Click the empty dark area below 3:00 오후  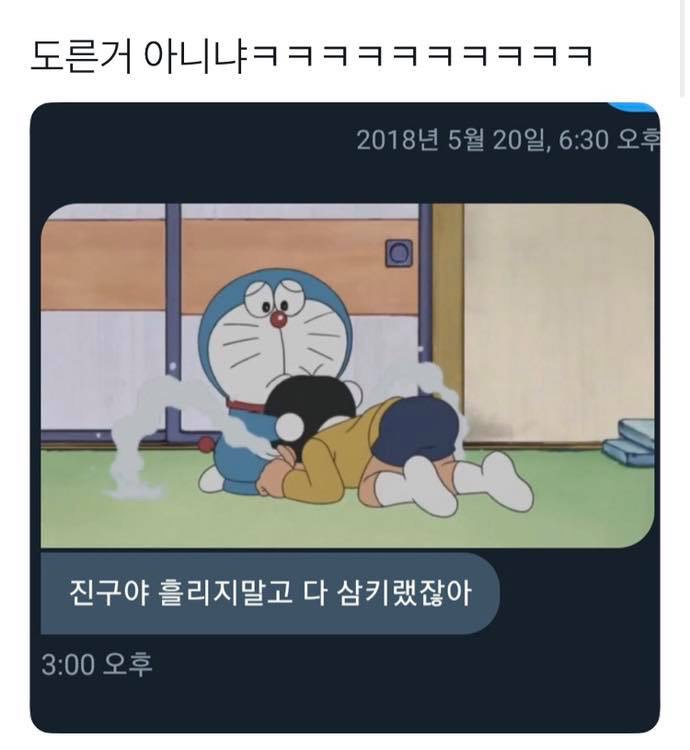tap(344, 703)
